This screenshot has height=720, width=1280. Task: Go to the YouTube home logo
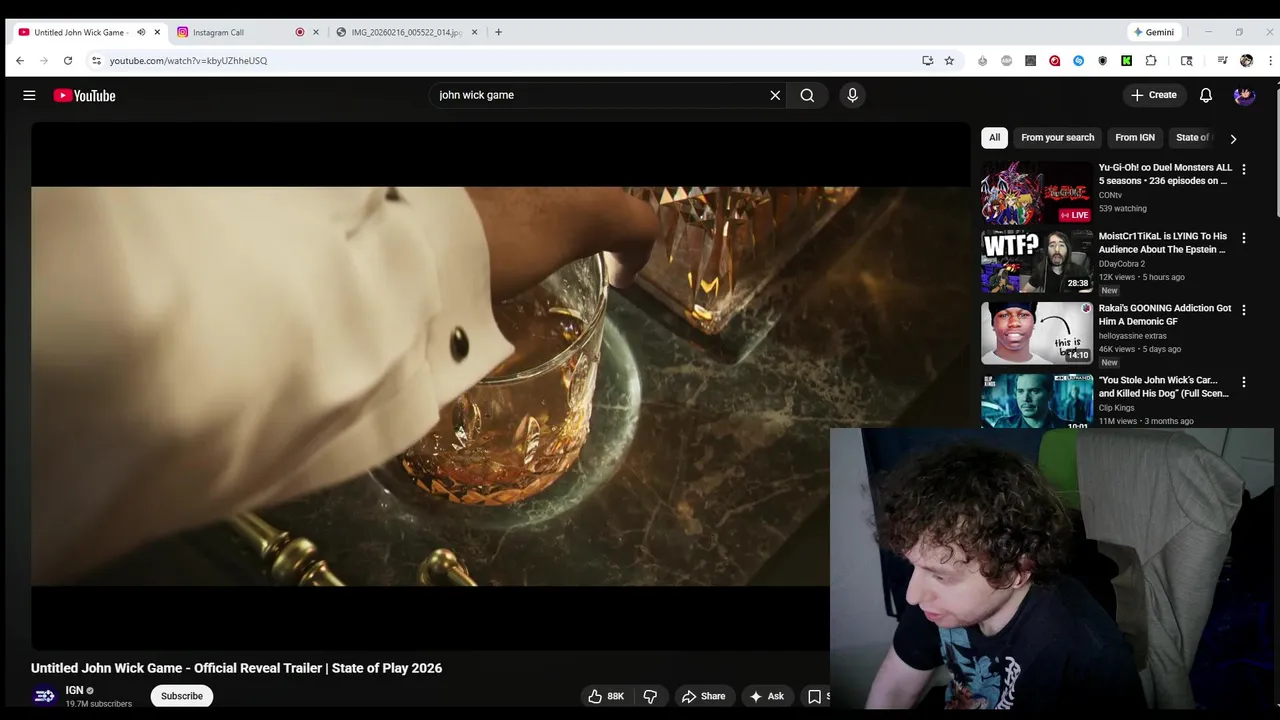(84, 95)
